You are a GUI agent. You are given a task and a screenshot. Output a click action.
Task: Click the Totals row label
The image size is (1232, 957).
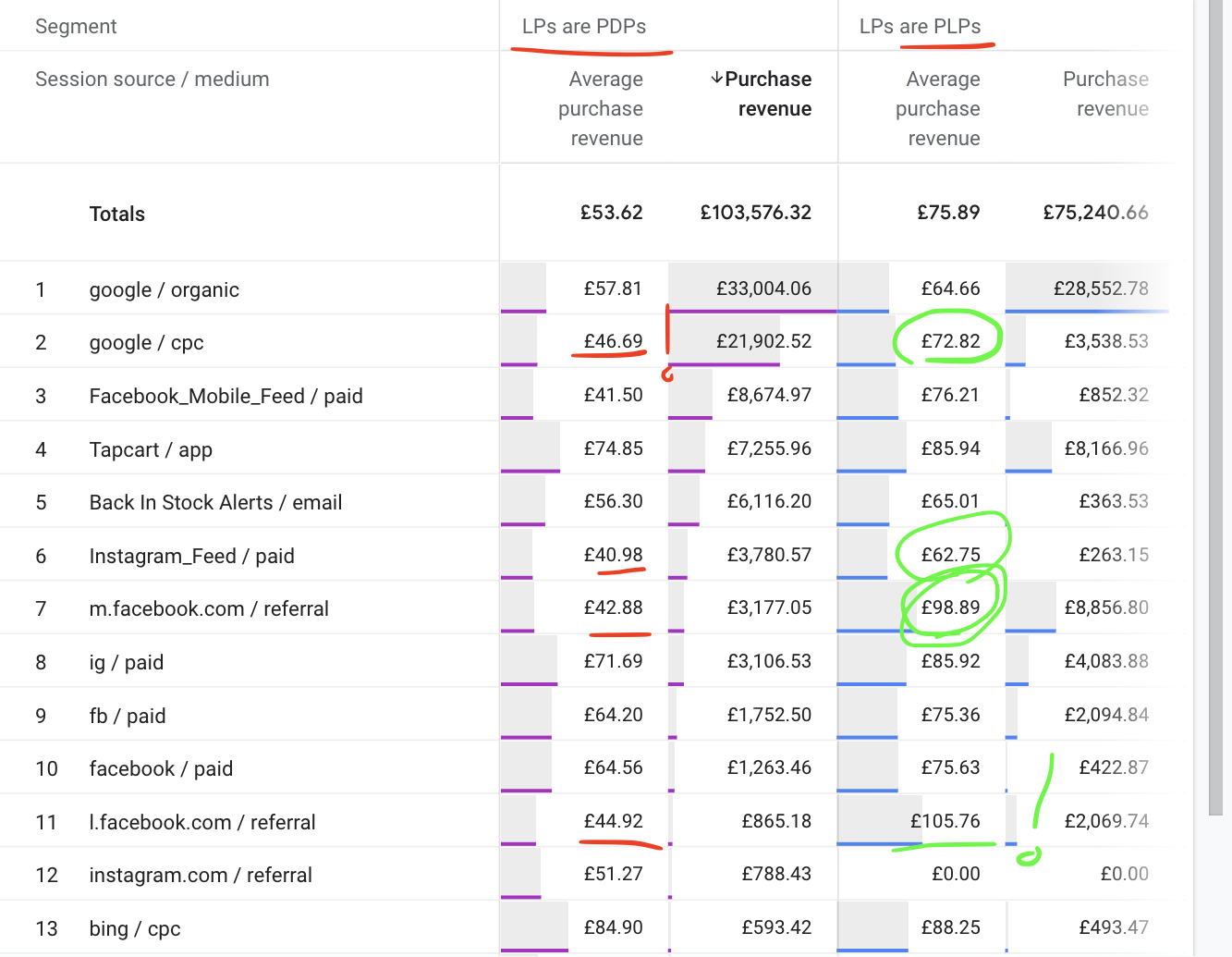coord(117,215)
